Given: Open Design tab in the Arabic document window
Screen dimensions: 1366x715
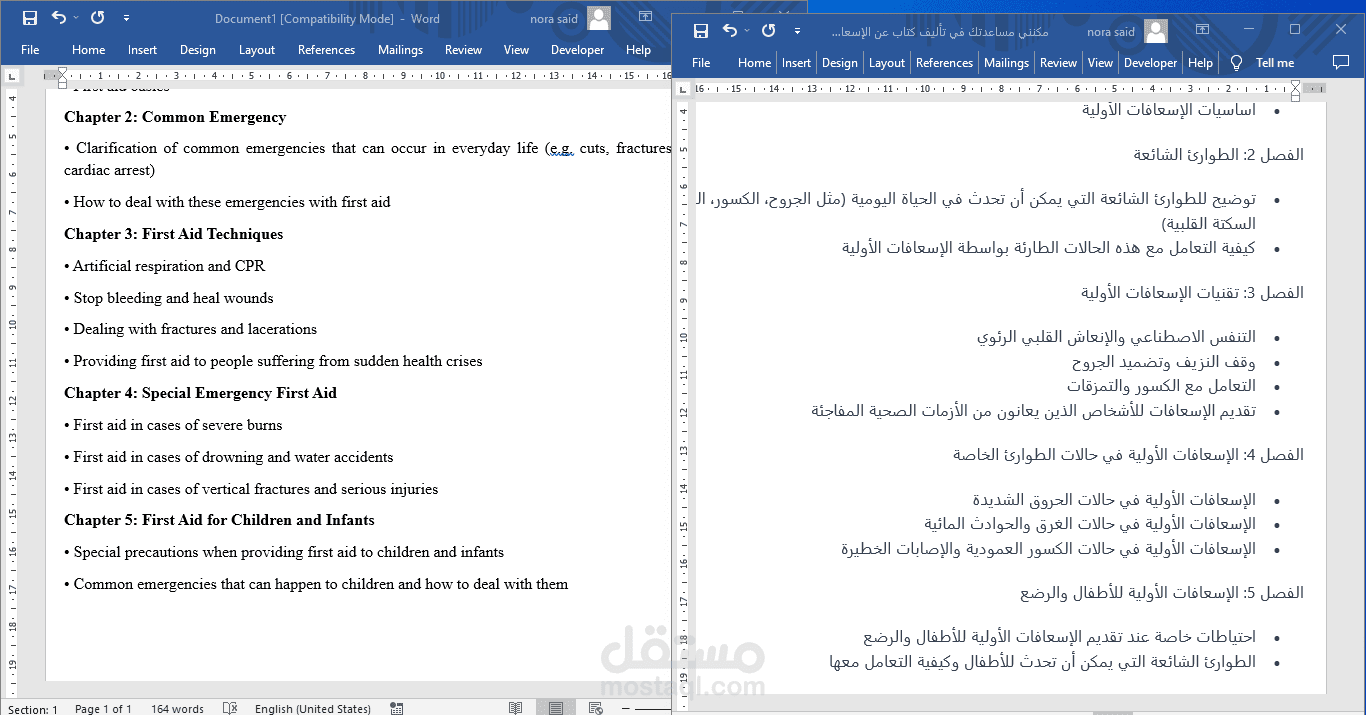Looking at the screenshot, I should click(x=840, y=63).
